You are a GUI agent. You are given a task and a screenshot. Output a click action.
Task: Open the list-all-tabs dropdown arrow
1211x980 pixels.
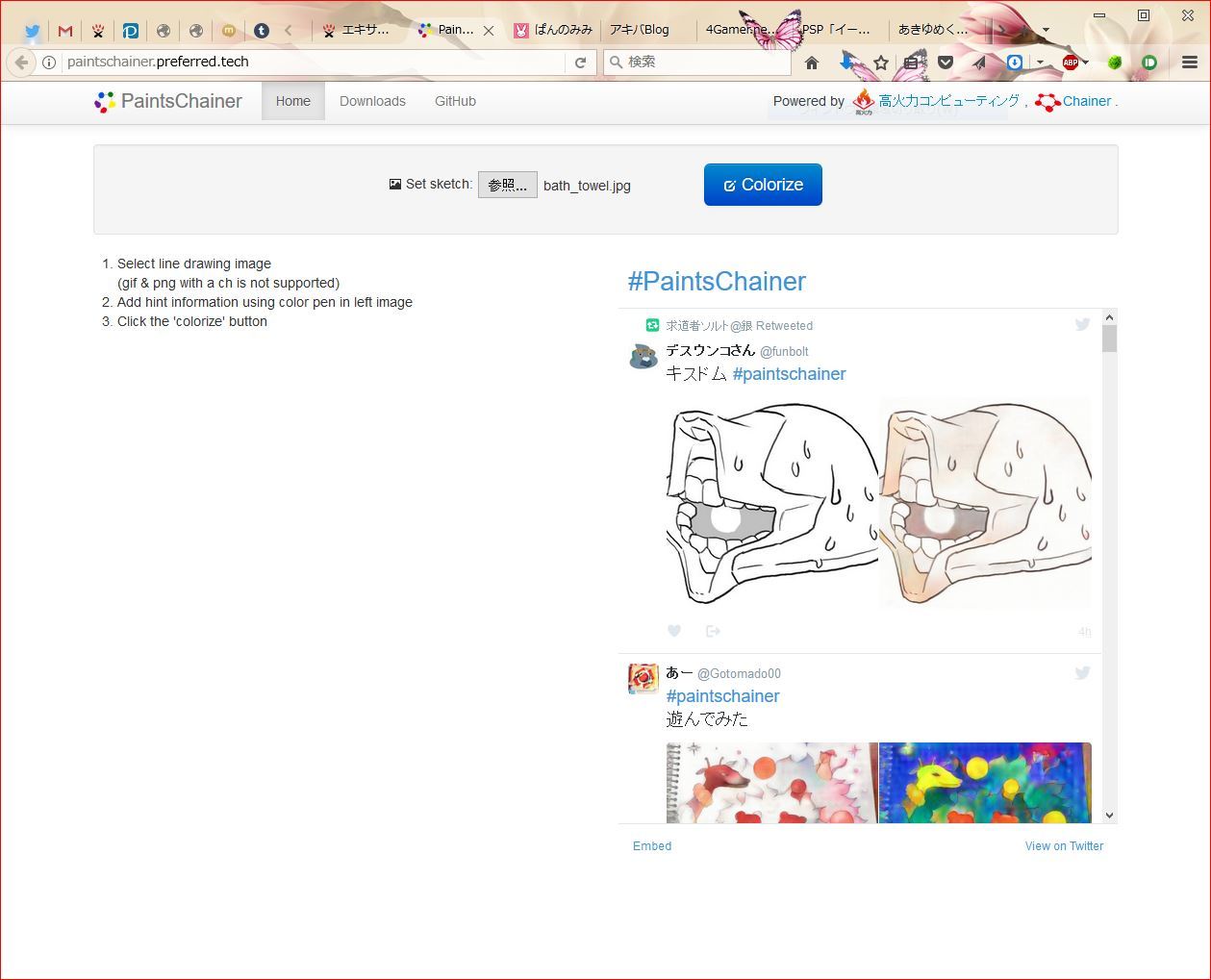1046,30
